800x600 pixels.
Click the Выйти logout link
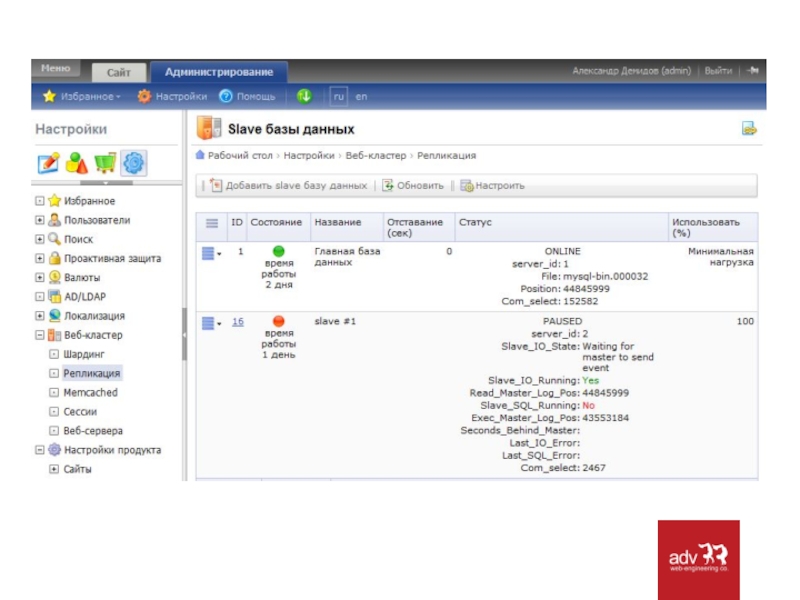click(x=717, y=71)
